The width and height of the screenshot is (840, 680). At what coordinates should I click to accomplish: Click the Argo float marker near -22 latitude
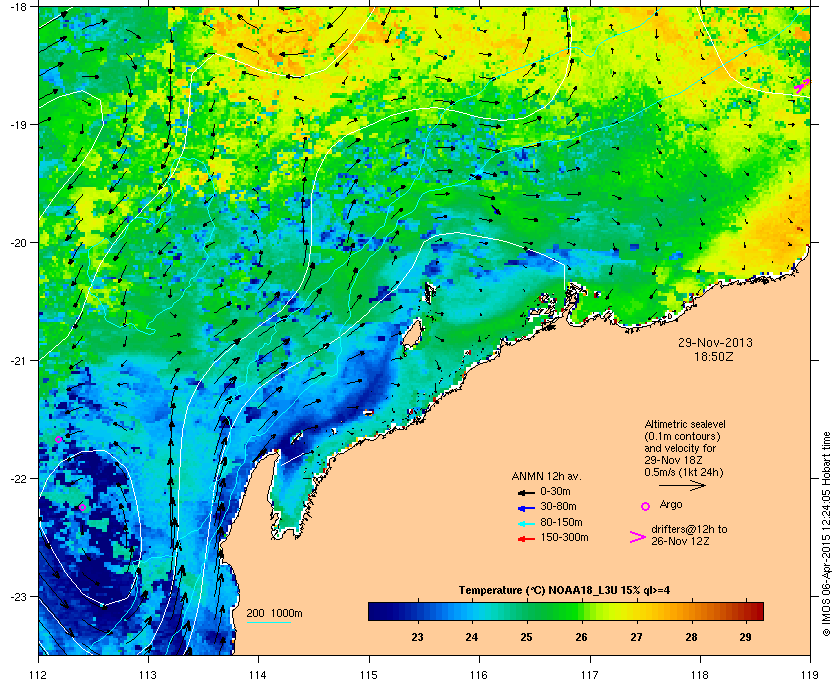point(82,507)
